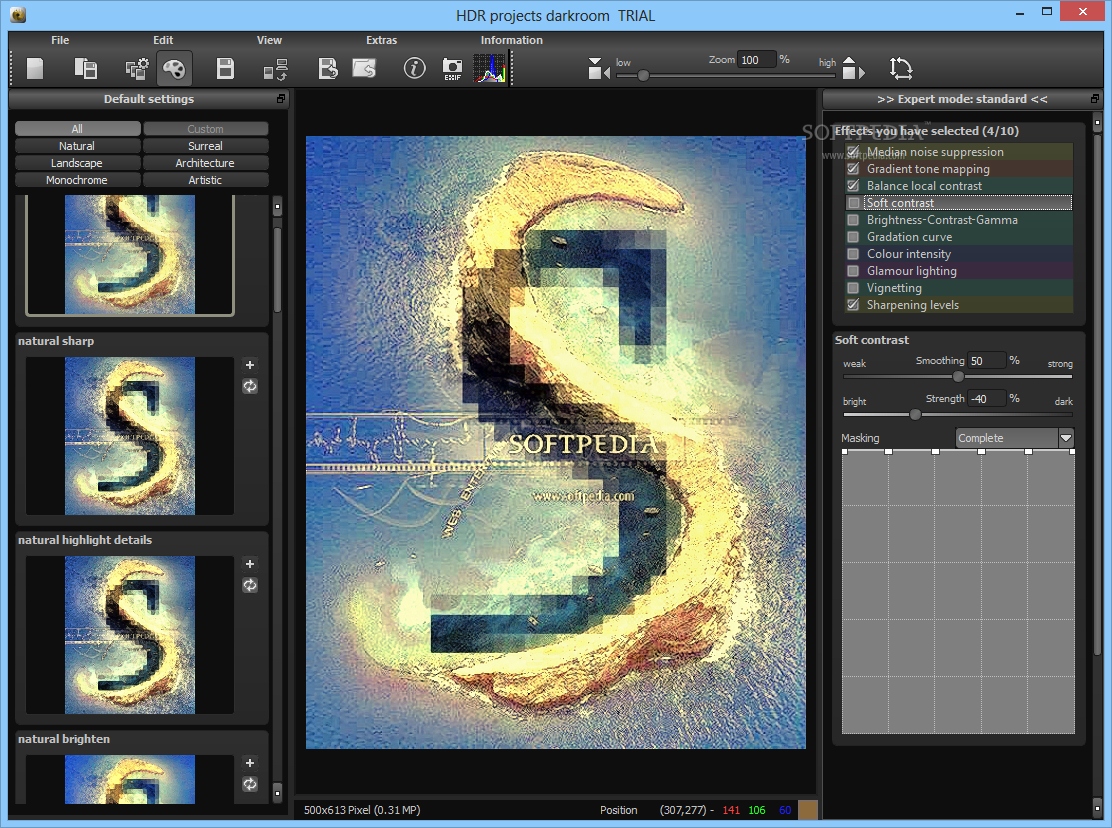Enable Brightness-Contrast-Gamma checkbox
This screenshot has height=828, width=1112.
853,220
